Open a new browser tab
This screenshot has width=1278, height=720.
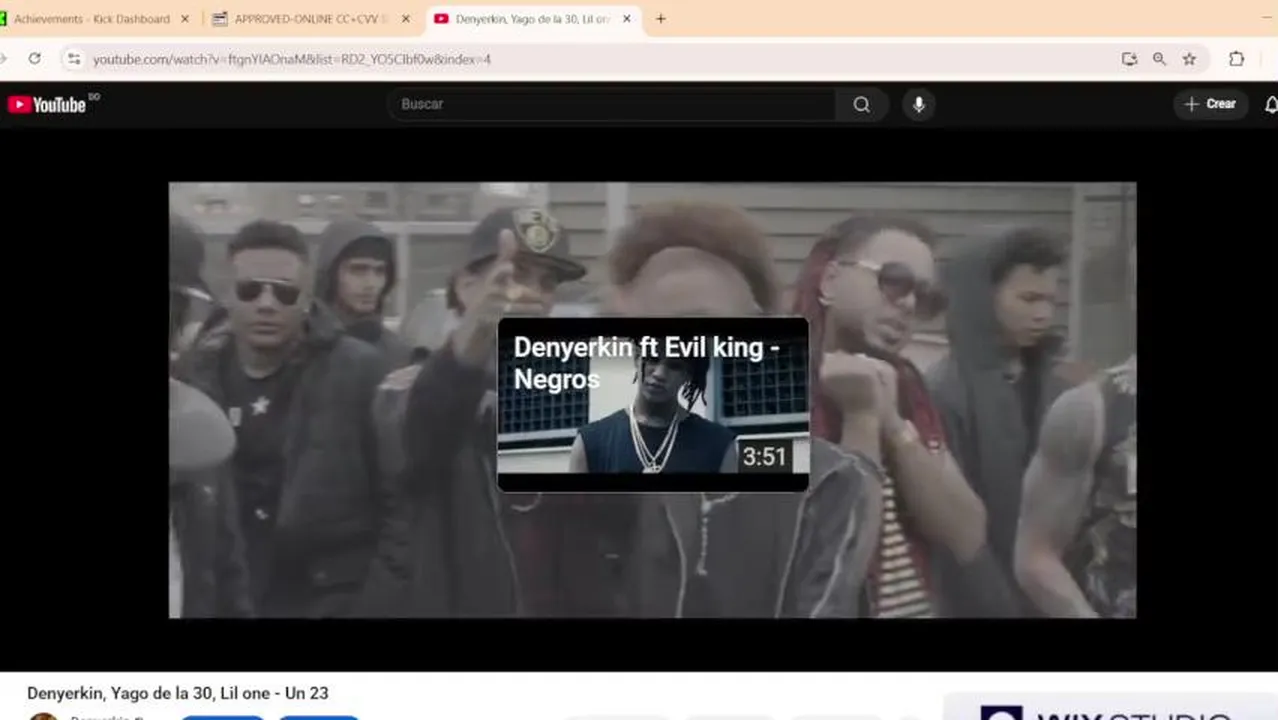tap(661, 19)
